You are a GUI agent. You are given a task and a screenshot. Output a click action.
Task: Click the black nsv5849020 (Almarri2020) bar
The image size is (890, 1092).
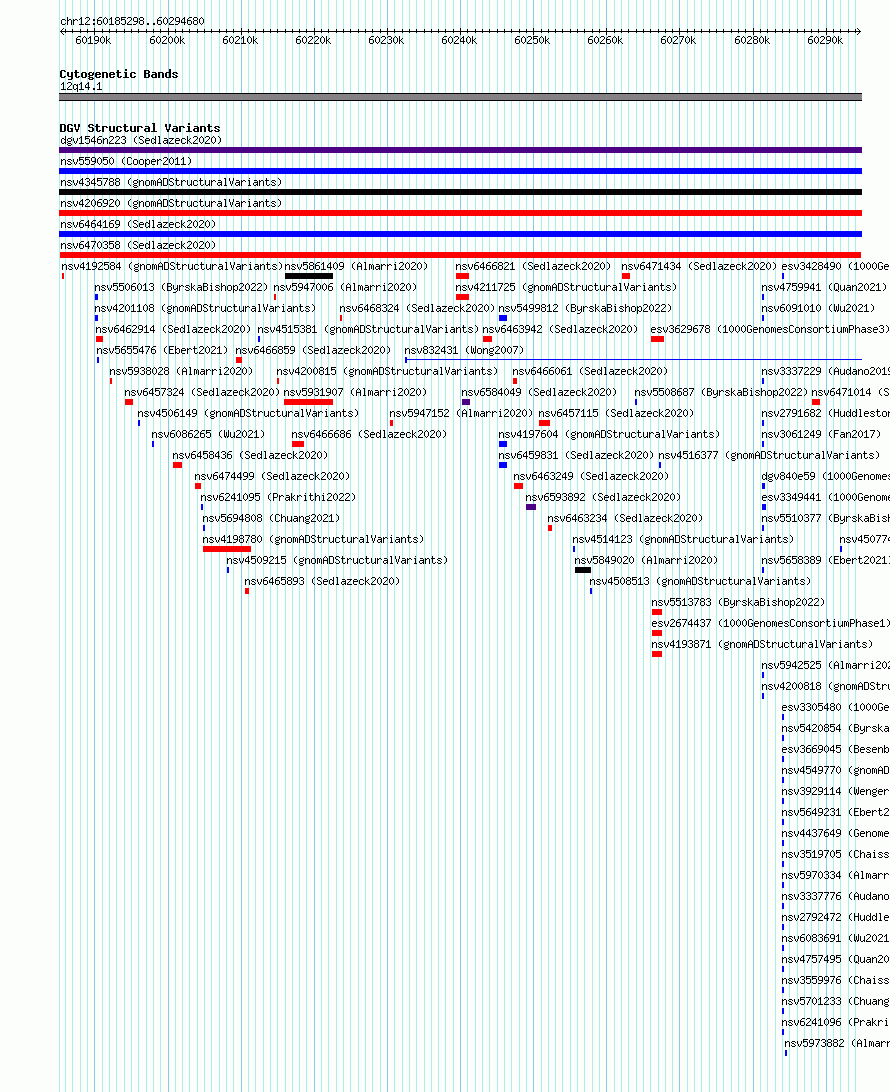point(583,570)
